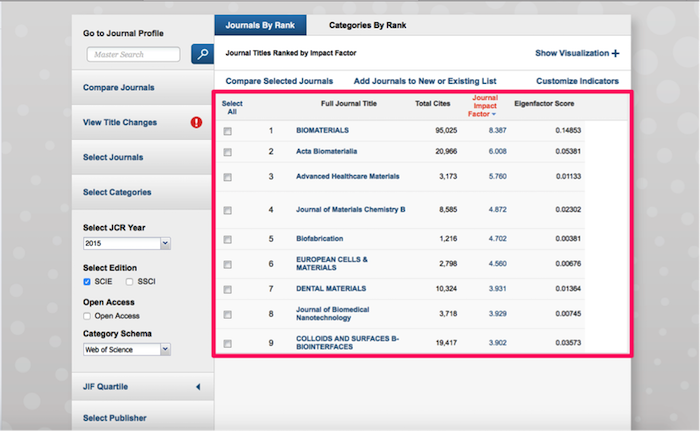Enable the Open Access checkbox
The height and width of the screenshot is (431, 700).
pos(88,316)
